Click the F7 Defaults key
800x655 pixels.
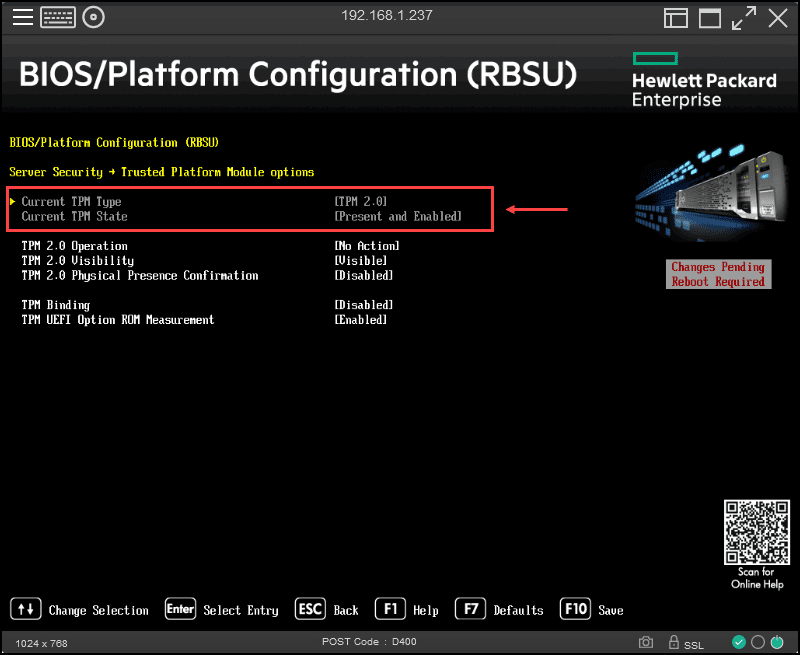point(470,609)
